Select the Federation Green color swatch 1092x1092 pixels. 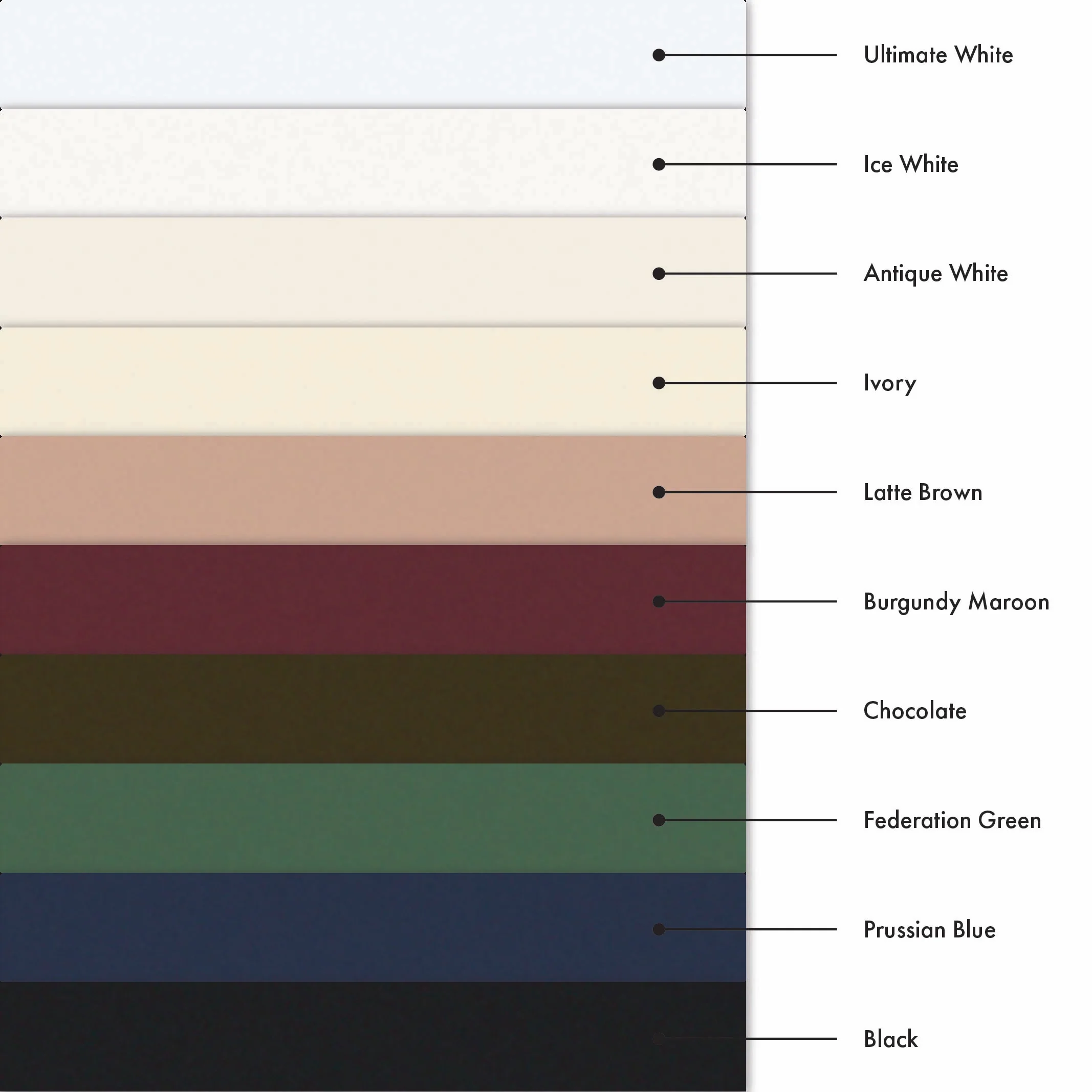pyautogui.click(x=373, y=818)
